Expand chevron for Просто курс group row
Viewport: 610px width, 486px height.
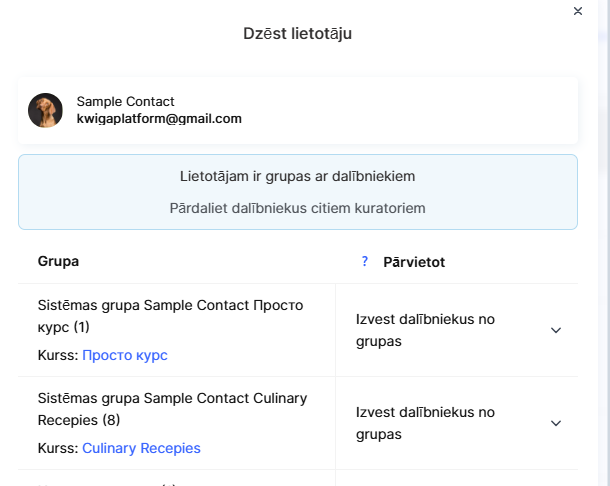pos(556,331)
